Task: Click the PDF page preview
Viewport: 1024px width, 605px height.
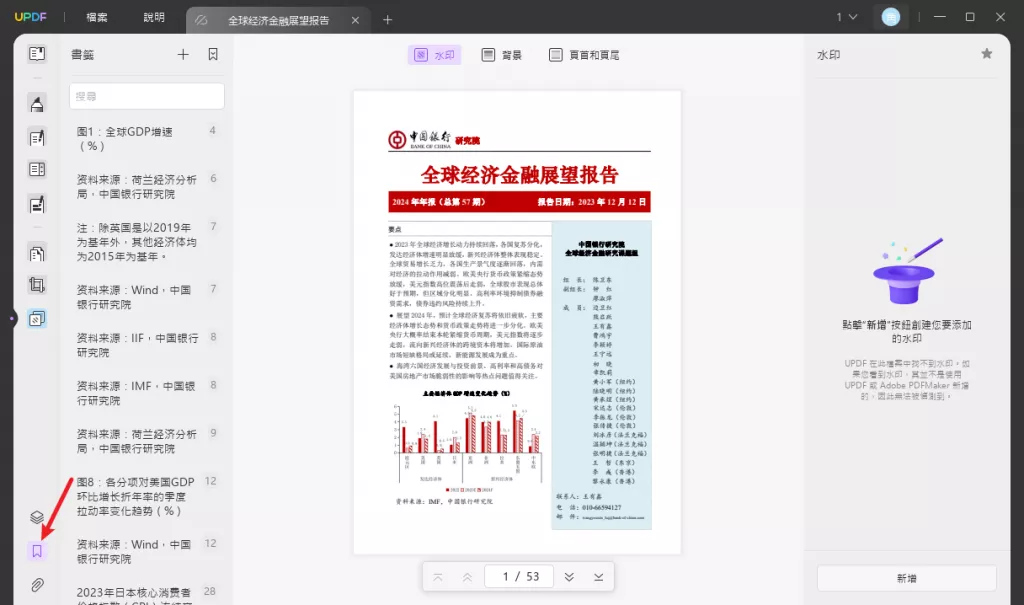Action: (517, 322)
